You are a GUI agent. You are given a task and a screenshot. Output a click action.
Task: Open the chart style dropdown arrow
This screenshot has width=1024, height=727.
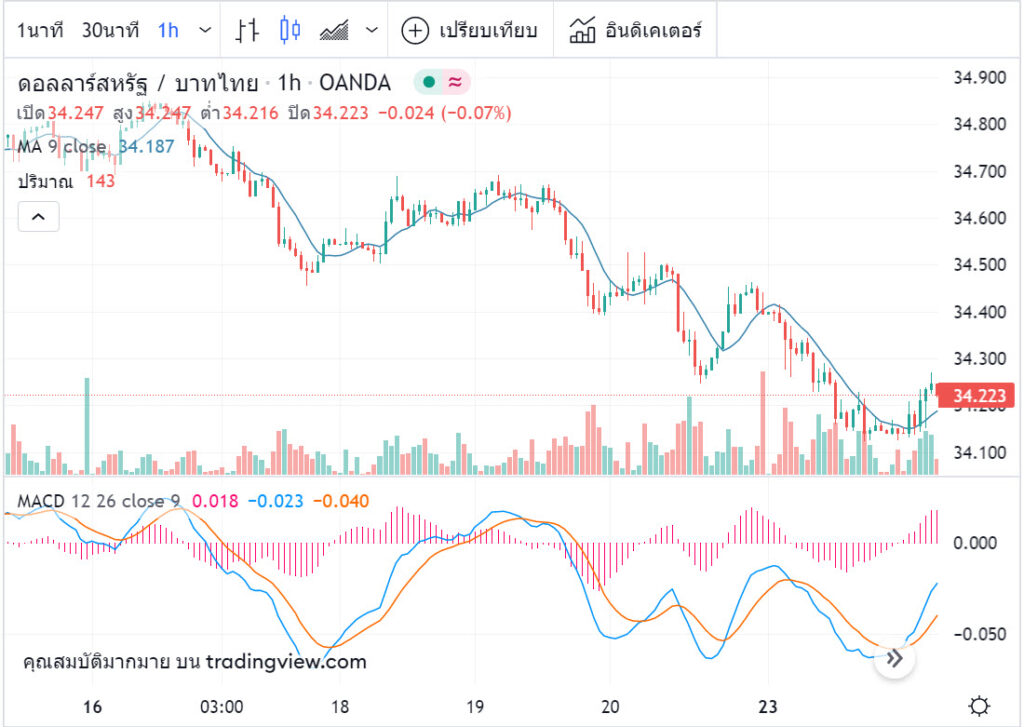[x=372, y=30]
